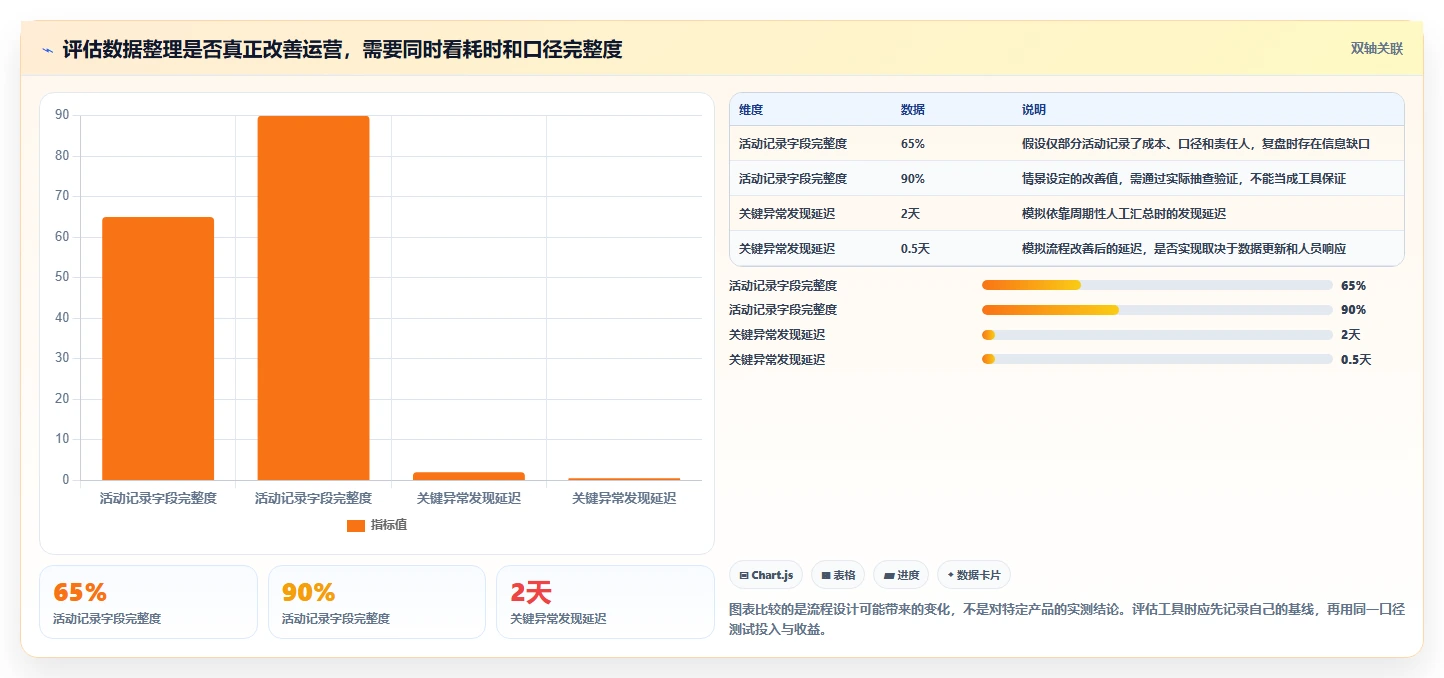Click the description starting 情景设定的改善值
1444x678 pixels.
click(x=1184, y=179)
